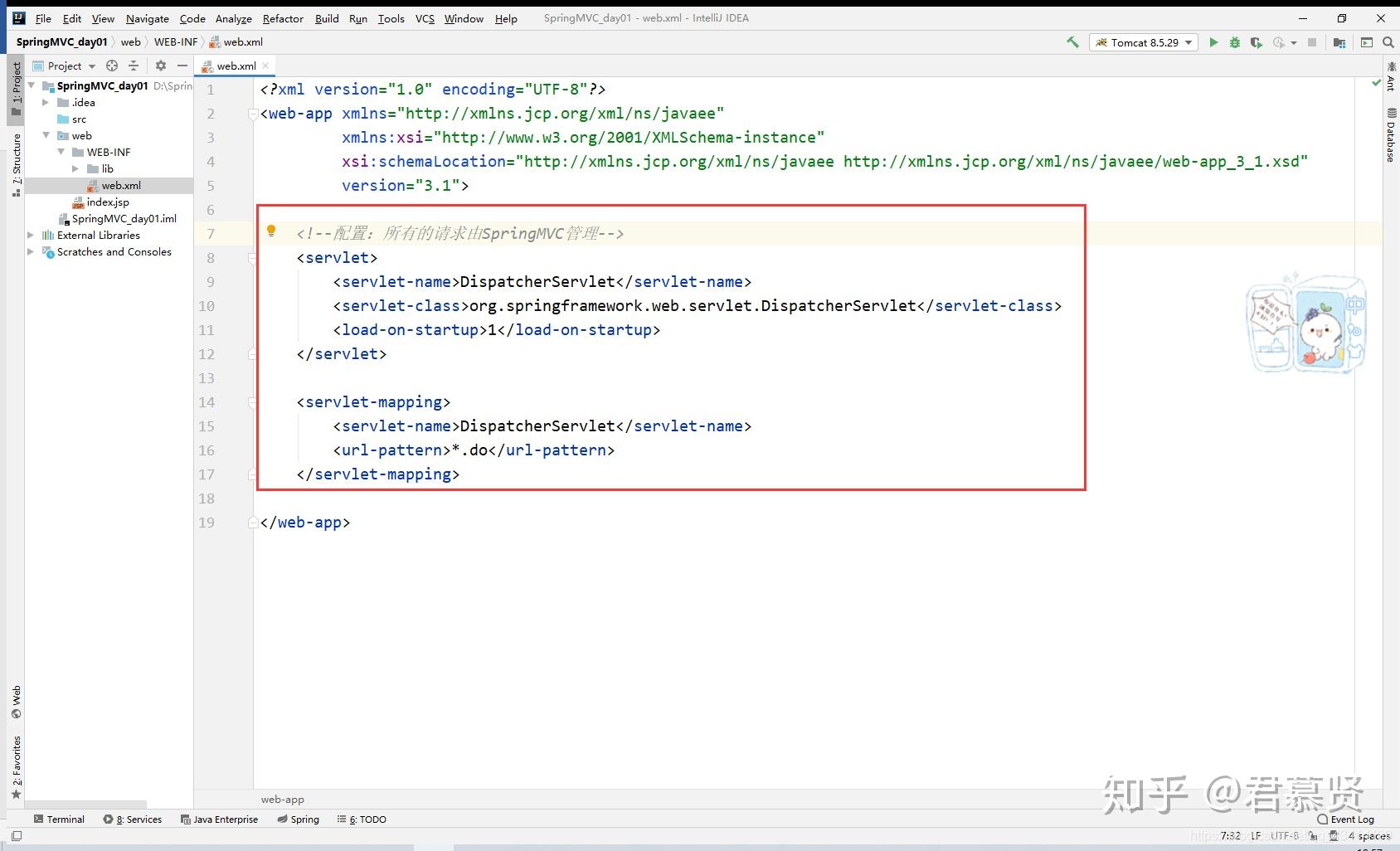Build project with the green hammer icon
1400x851 pixels.
1072,42
